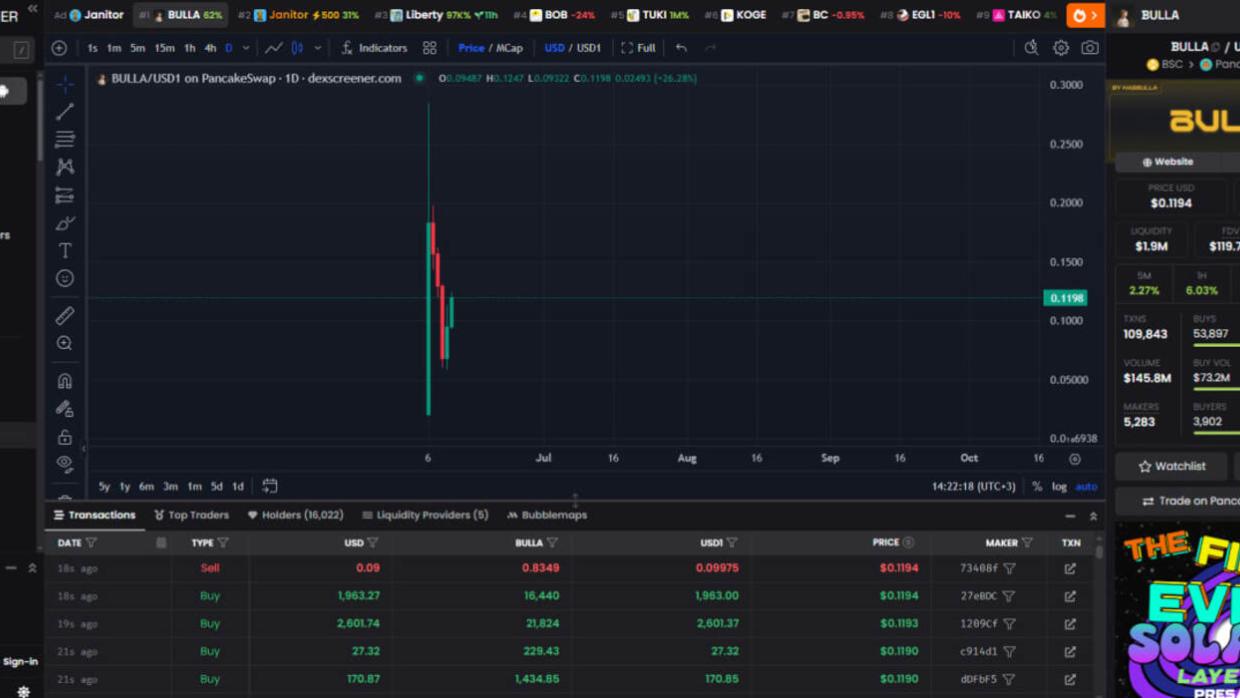Enable log scale on the chart
This screenshot has width=1240, height=698.
tap(1059, 486)
